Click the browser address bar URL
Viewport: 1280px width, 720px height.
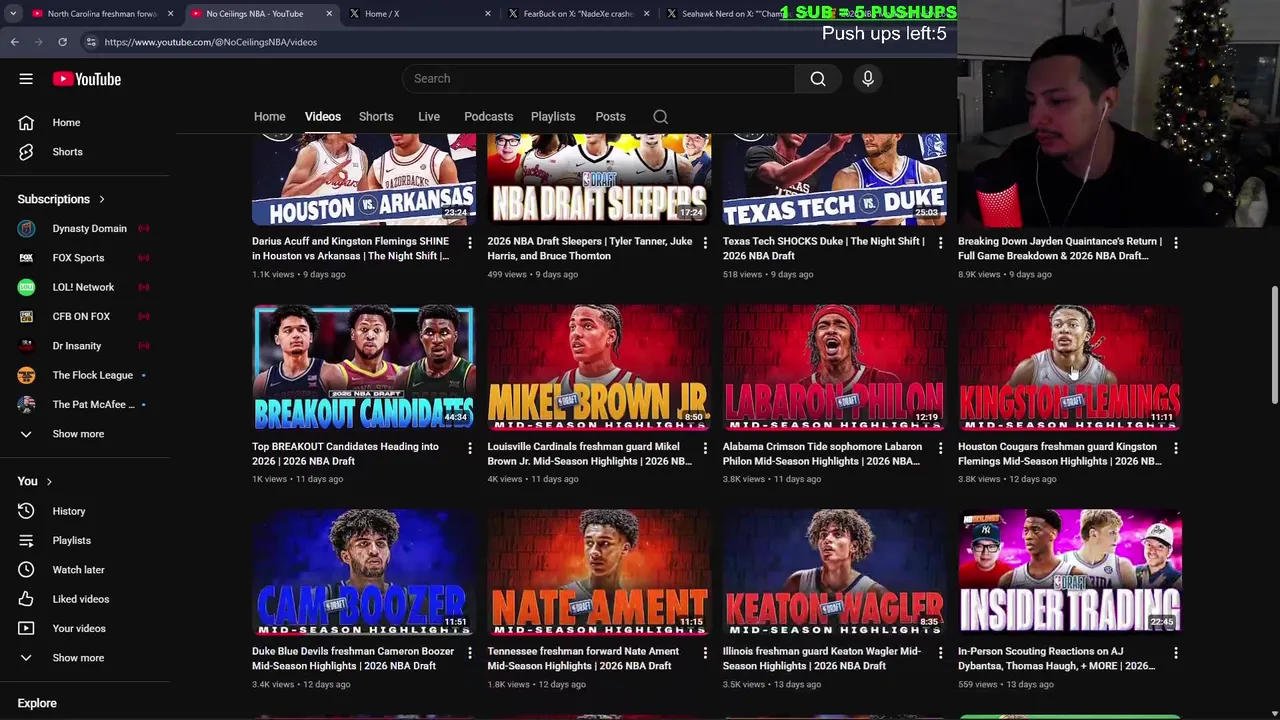(211, 42)
